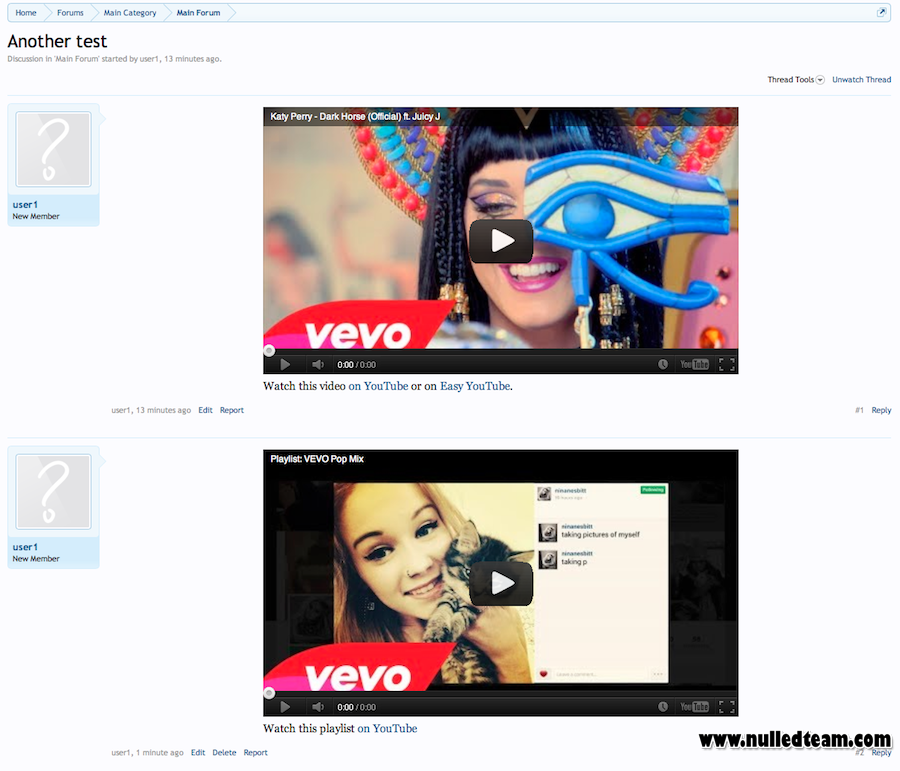Open Thread Tools dropdown
Screen dimensions: 900x771
point(796,80)
